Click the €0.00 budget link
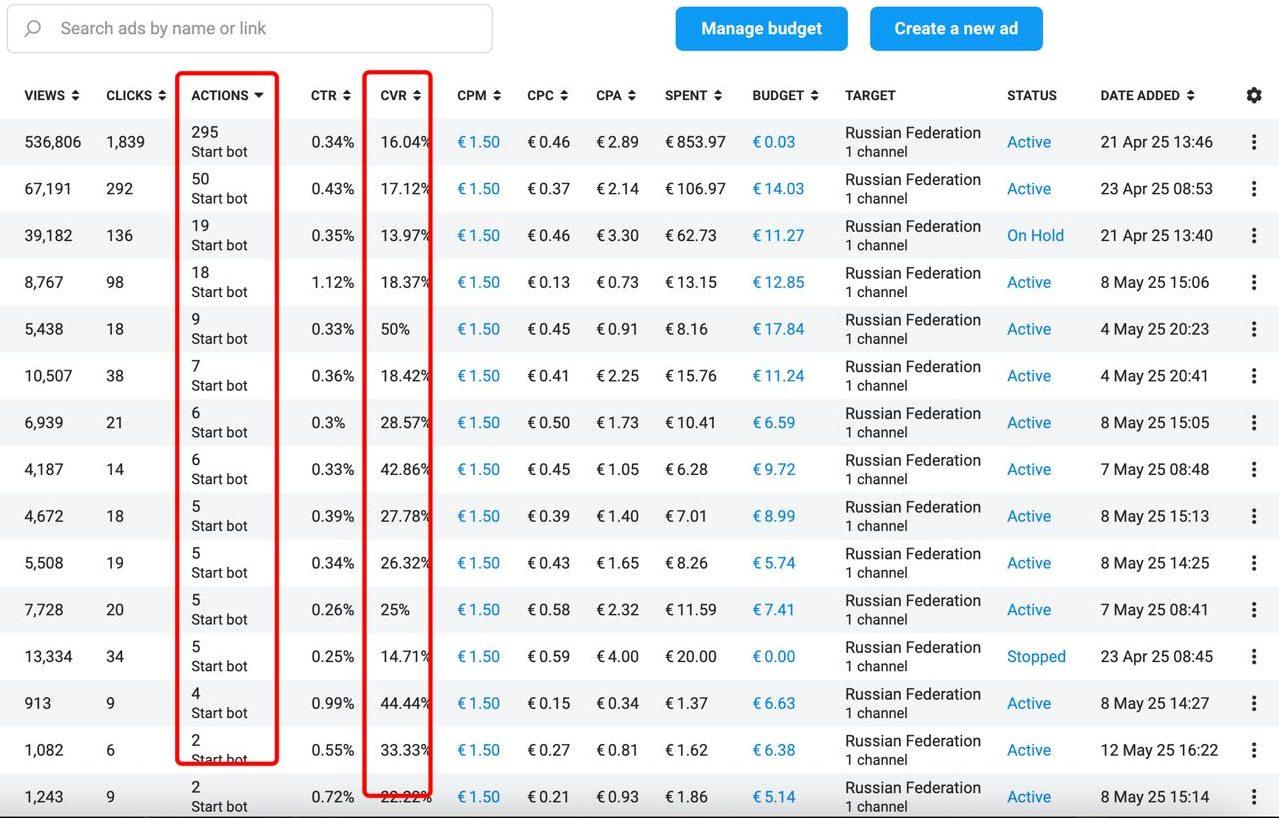This screenshot has height=818, width=1279. click(774, 657)
